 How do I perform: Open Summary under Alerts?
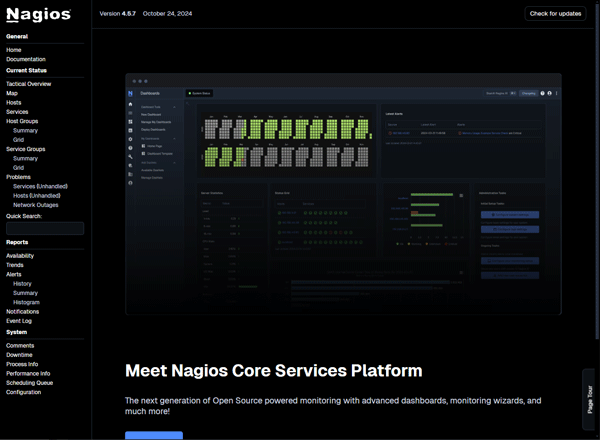point(26,293)
